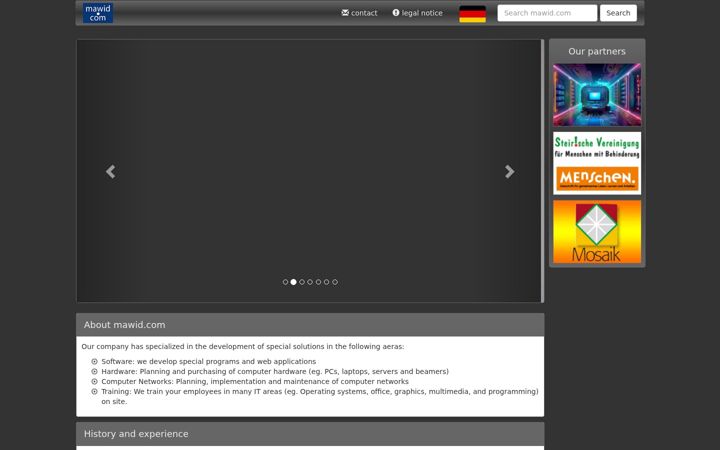Open the Mosaik partner logo
Screen dimensions: 720x450
click(x=597, y=231)
